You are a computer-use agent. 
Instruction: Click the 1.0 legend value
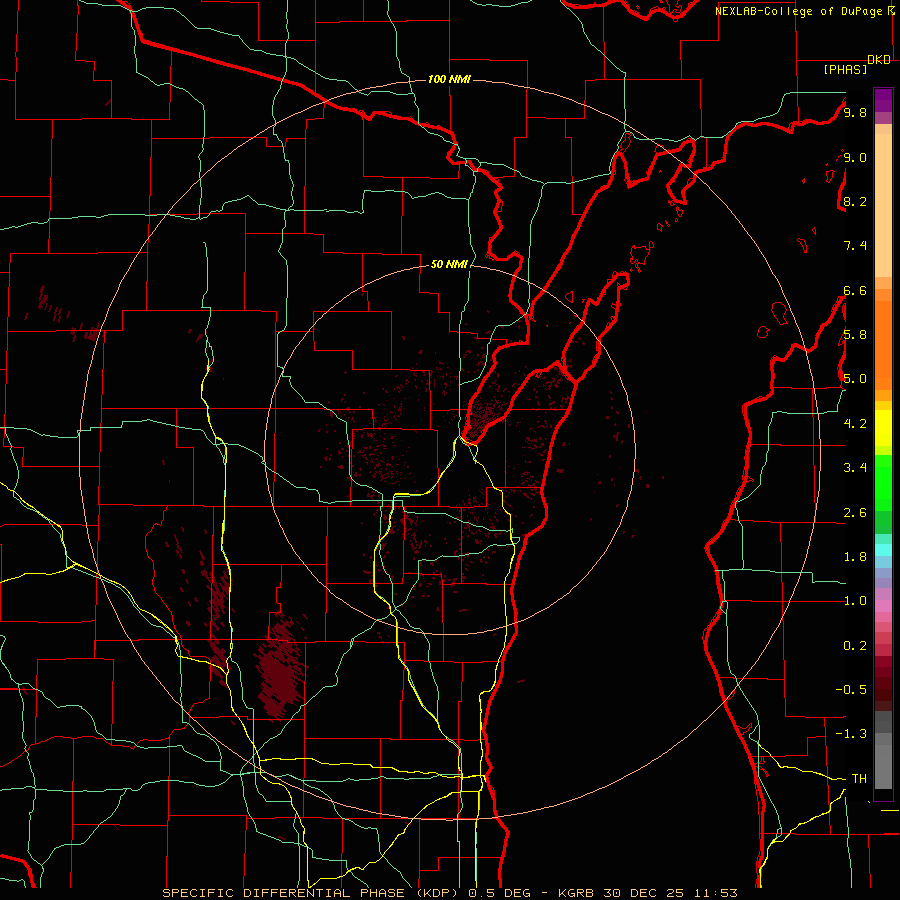pyautogui.click(x=855, y=601)
